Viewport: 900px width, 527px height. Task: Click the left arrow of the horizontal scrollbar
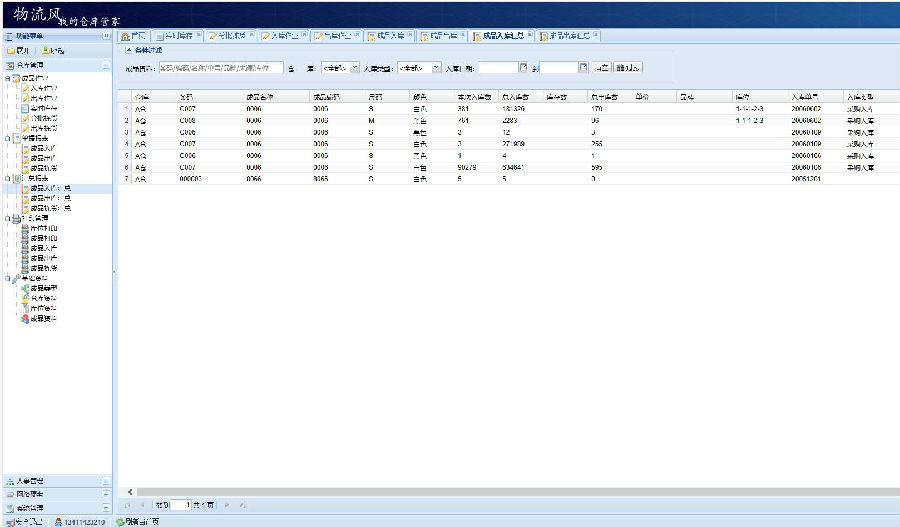point(130,492)
